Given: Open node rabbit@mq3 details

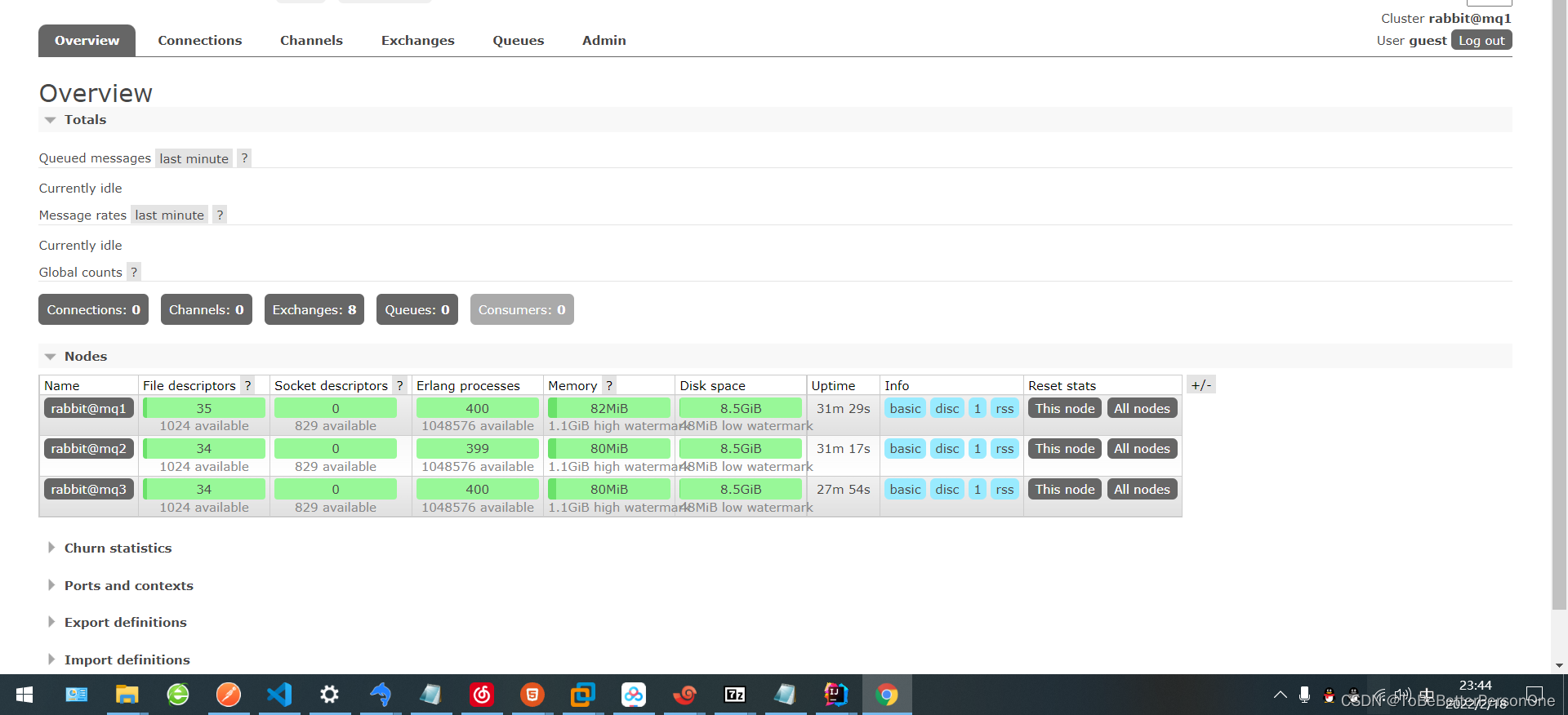Looking at the screenshot, I should (x=88, y=489).
